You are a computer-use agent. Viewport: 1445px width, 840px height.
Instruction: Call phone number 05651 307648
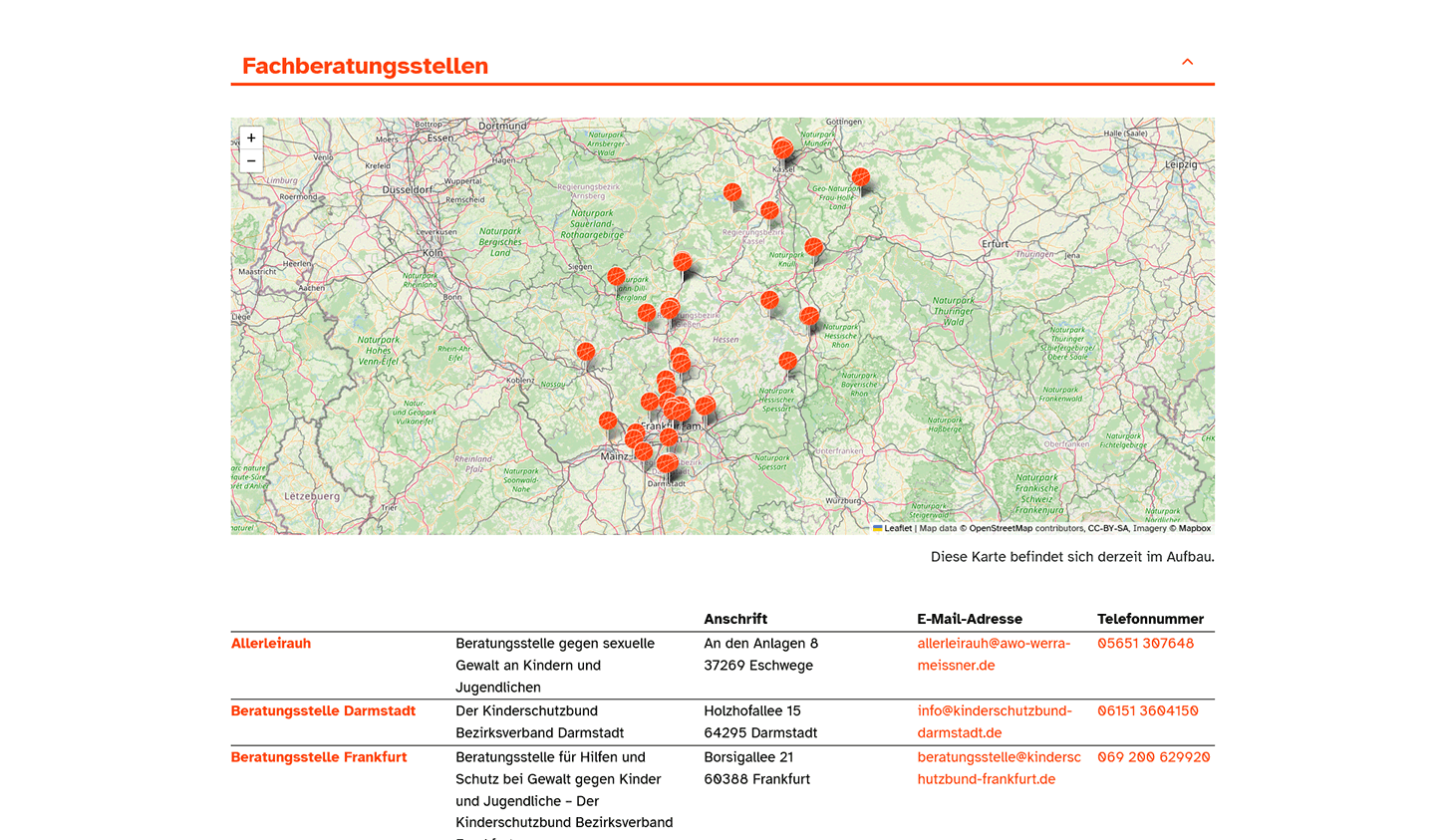[1145, 644]
